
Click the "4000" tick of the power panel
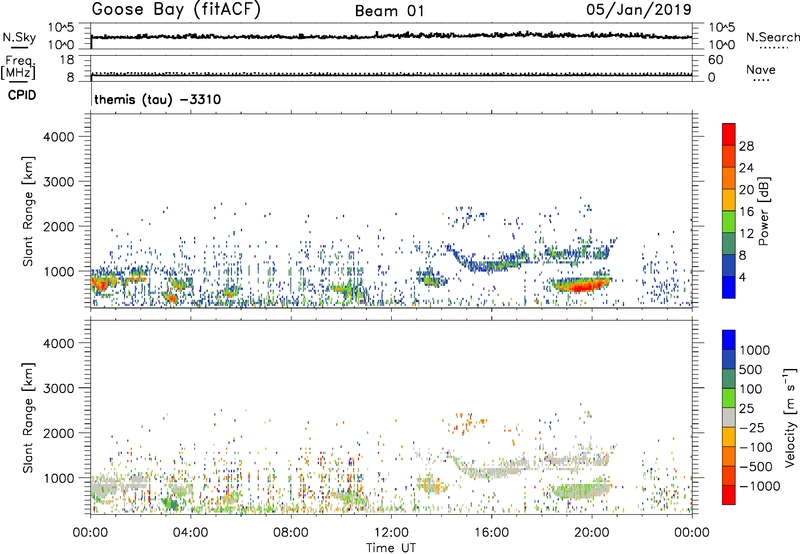59,137
